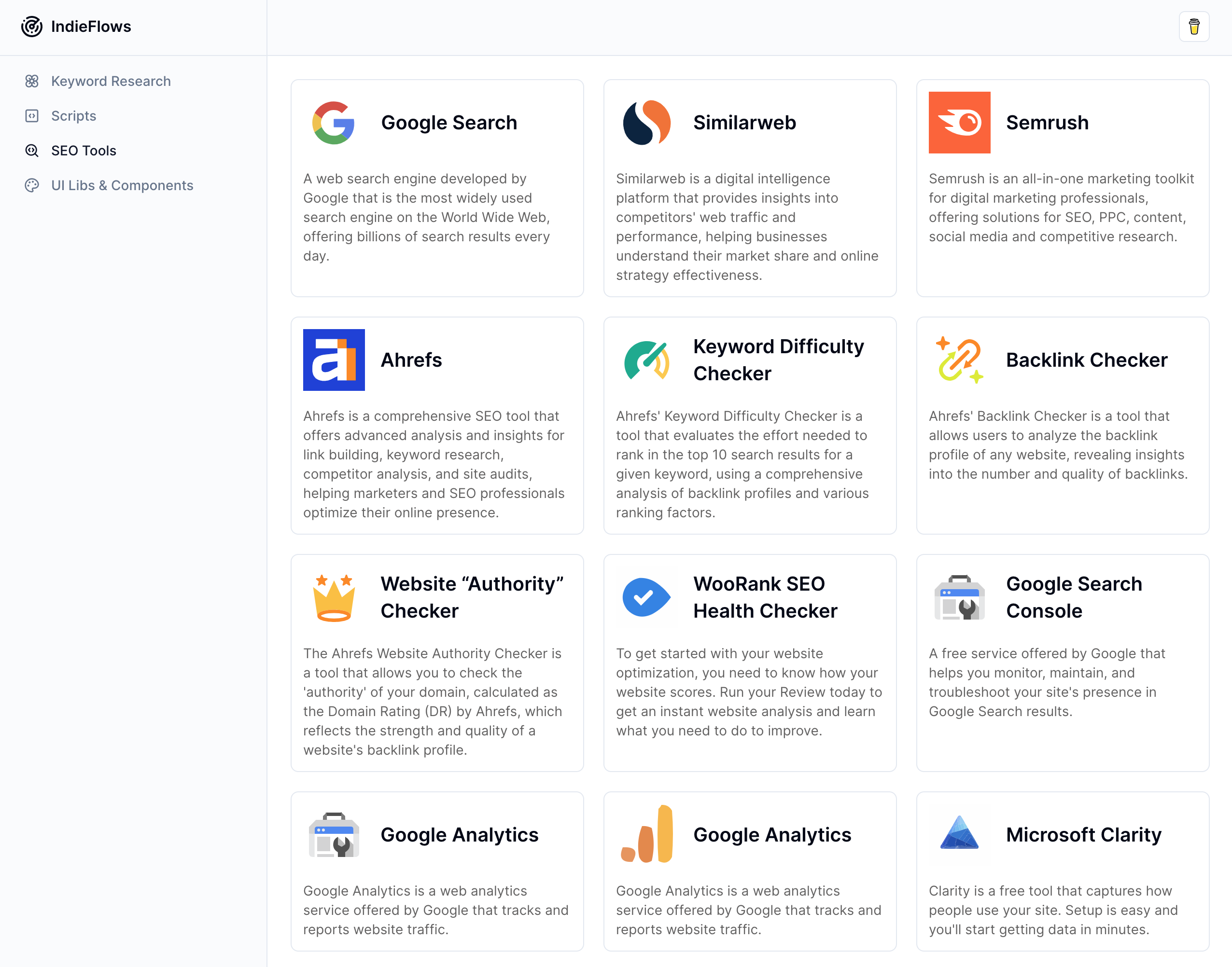Click the toolbox icon beside Google Analytics
This screenshot has width=1232, height=967.
(x=334, y=834)
